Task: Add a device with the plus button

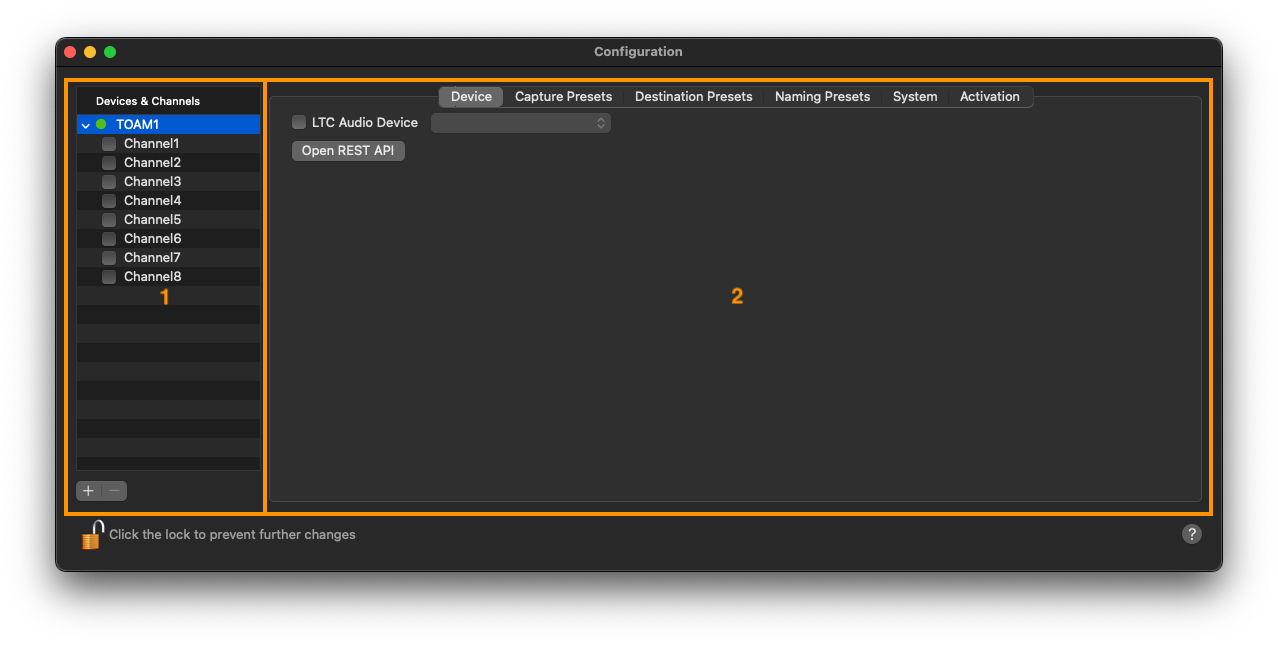Action: pos(89,491)
